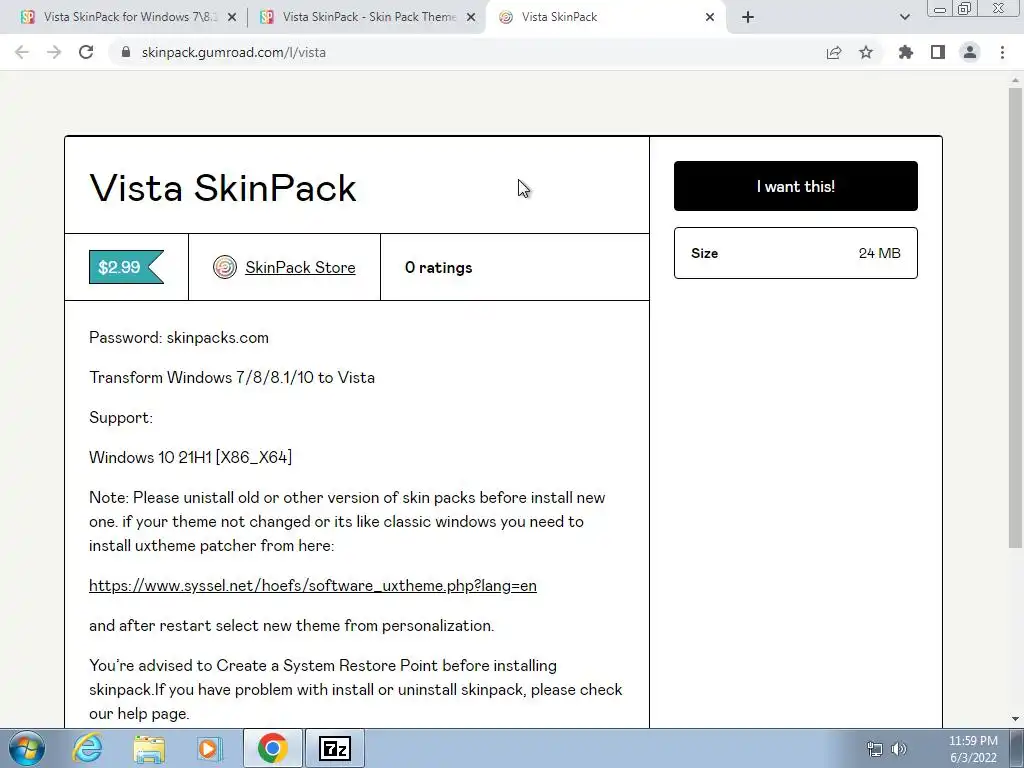This screenshot has width=1024, height=768.
Task: Open the Chrome profile avatar
Action: point(970,52)
